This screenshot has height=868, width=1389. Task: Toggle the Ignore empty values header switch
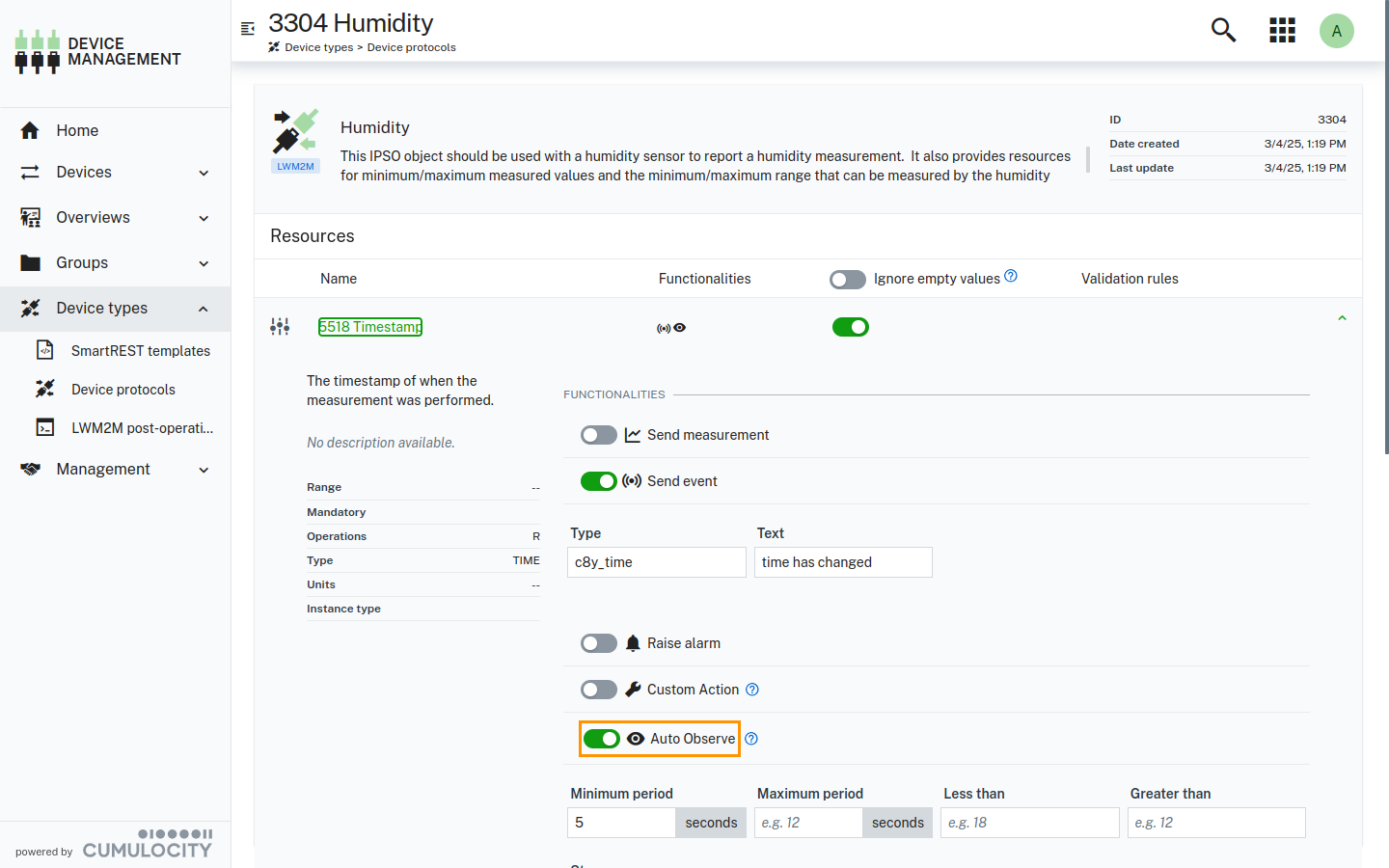click(848, 280)
